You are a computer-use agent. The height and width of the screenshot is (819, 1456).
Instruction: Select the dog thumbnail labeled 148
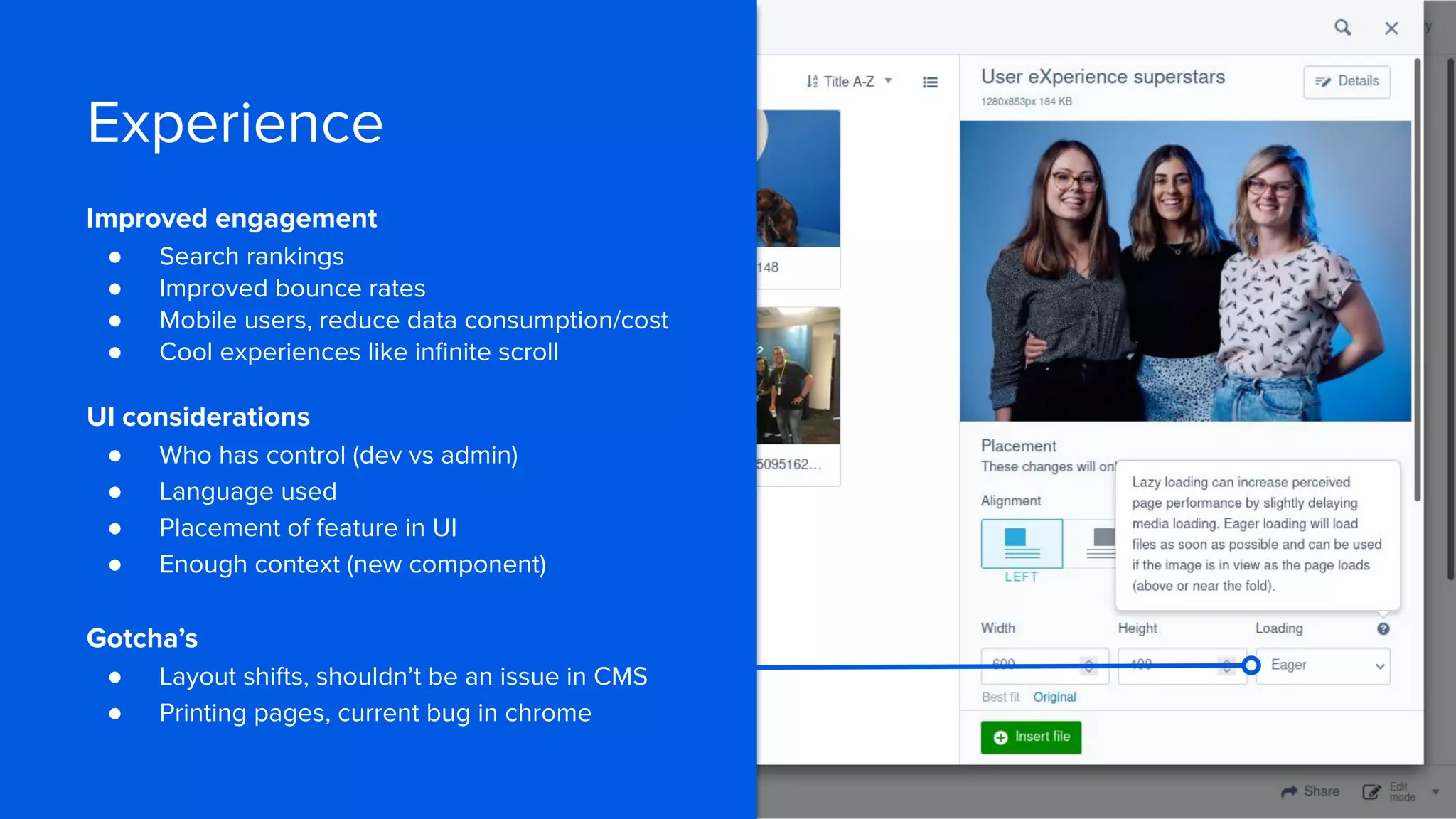(x=798, y=199)
